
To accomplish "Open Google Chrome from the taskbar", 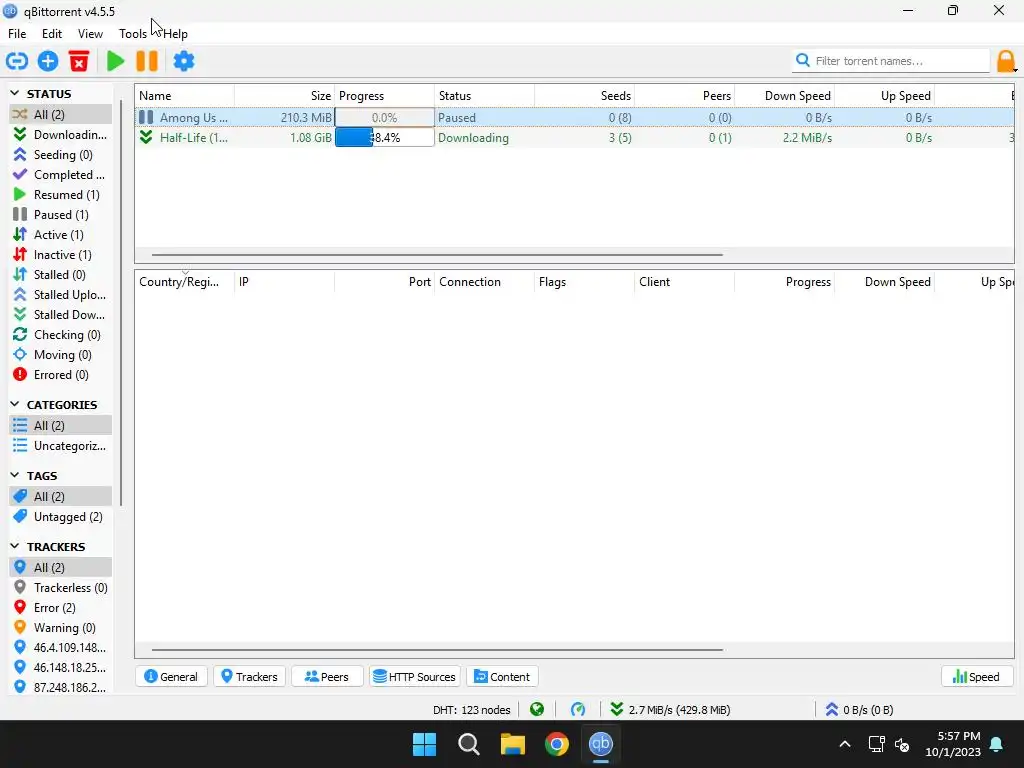I will 557,744.
